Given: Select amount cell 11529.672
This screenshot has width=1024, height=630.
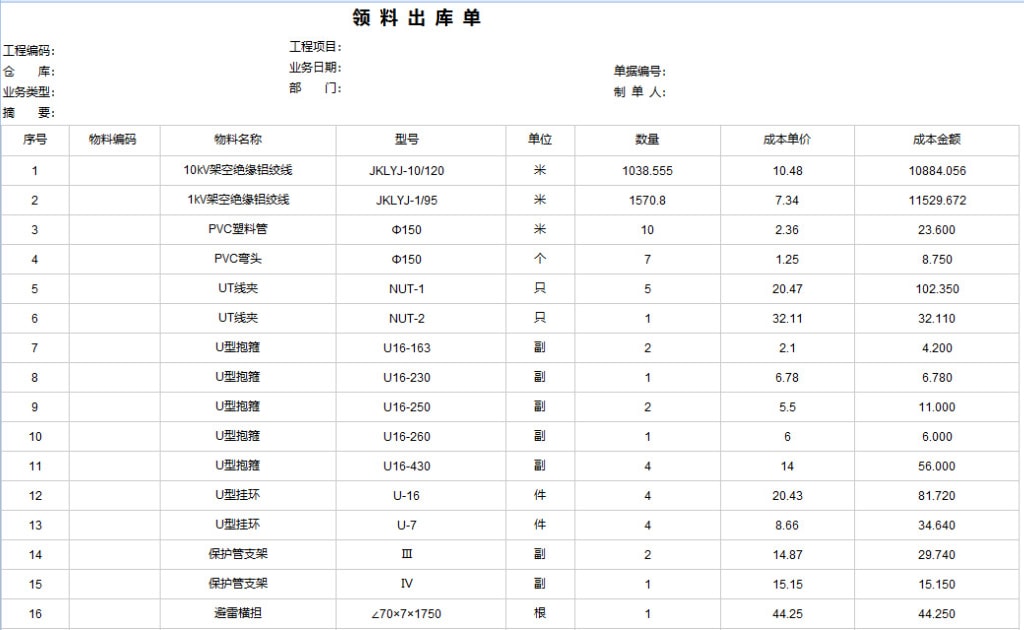Looking at the screenshot, I should (x=936, y=200).
